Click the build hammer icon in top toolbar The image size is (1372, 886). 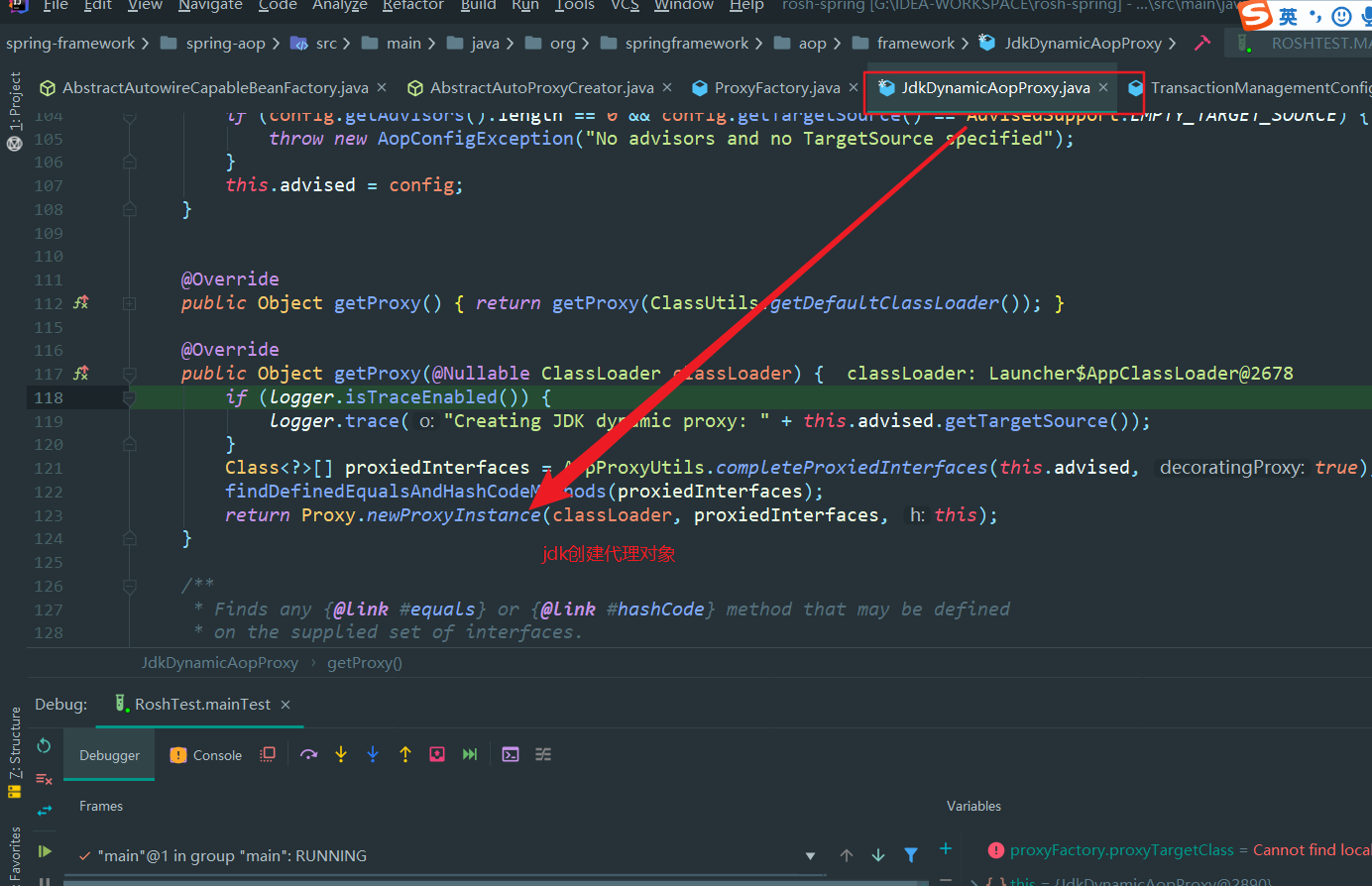tap(1202, 43)
